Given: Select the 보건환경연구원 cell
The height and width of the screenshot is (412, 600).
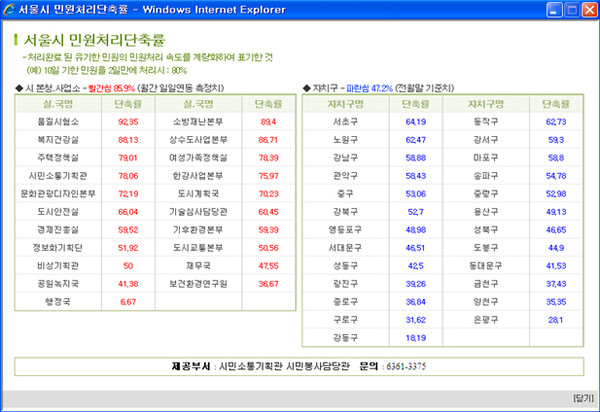Looking at the screenshot, I should tap(198, 283).
